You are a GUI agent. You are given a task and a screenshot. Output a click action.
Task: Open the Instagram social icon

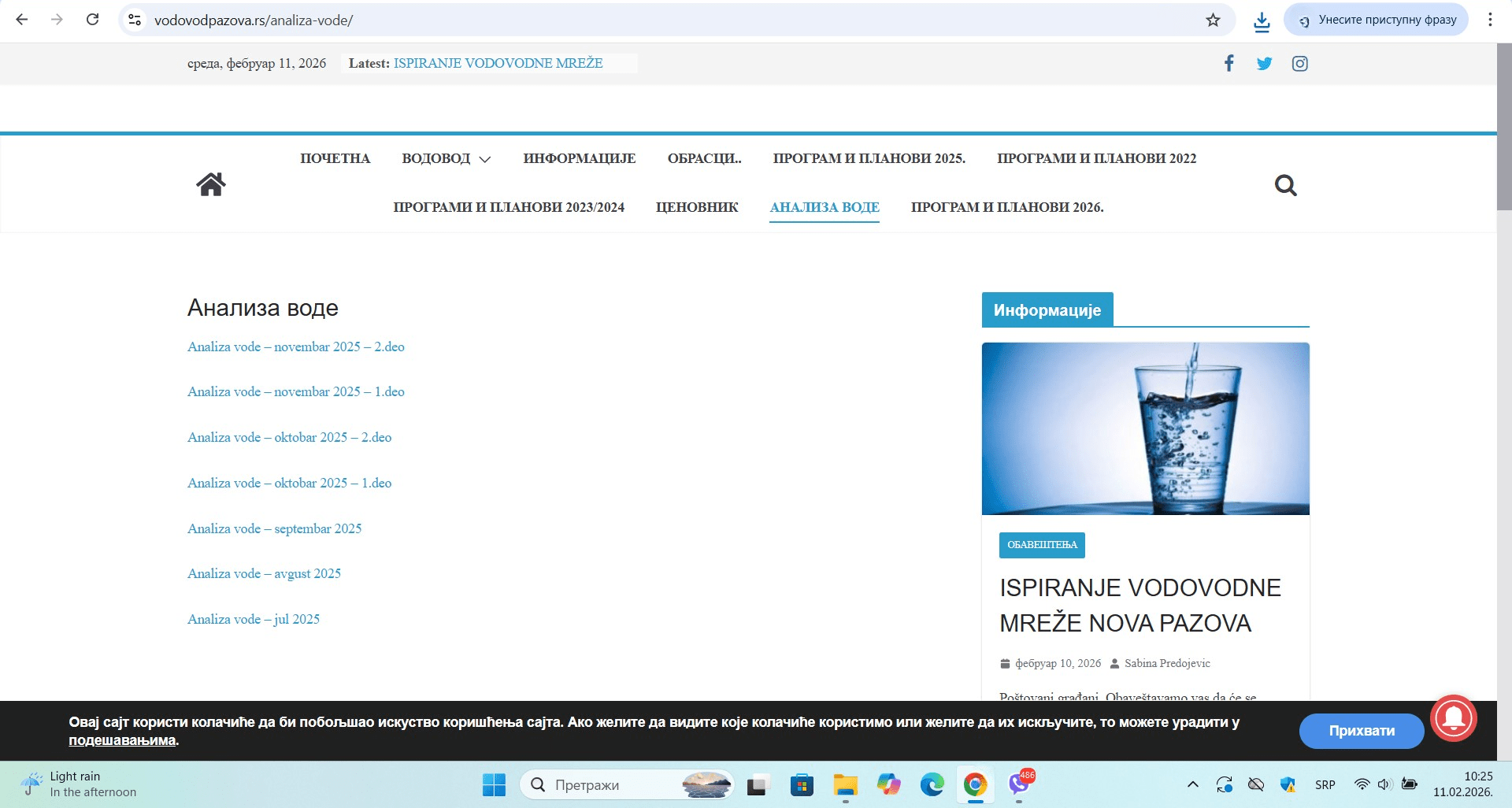(x=1299, y=64)
